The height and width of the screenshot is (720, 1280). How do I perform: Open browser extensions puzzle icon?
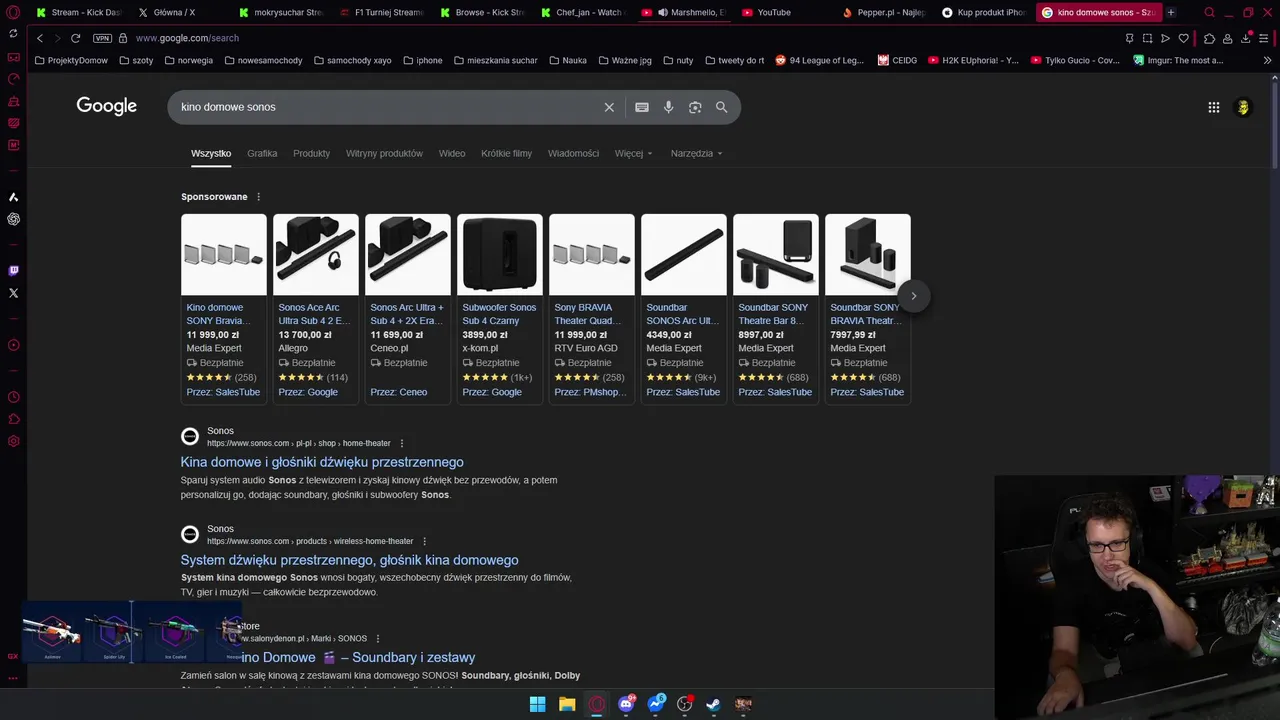(x=1209, y=38)
